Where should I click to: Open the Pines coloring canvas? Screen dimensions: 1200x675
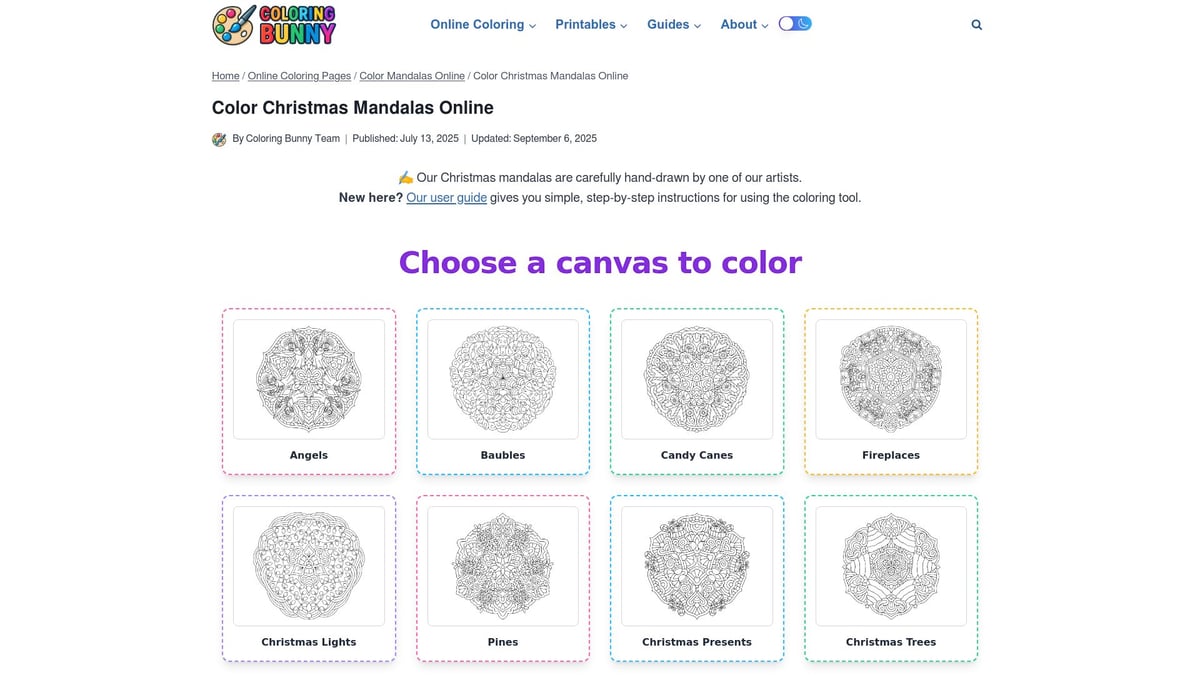[502, 577]
